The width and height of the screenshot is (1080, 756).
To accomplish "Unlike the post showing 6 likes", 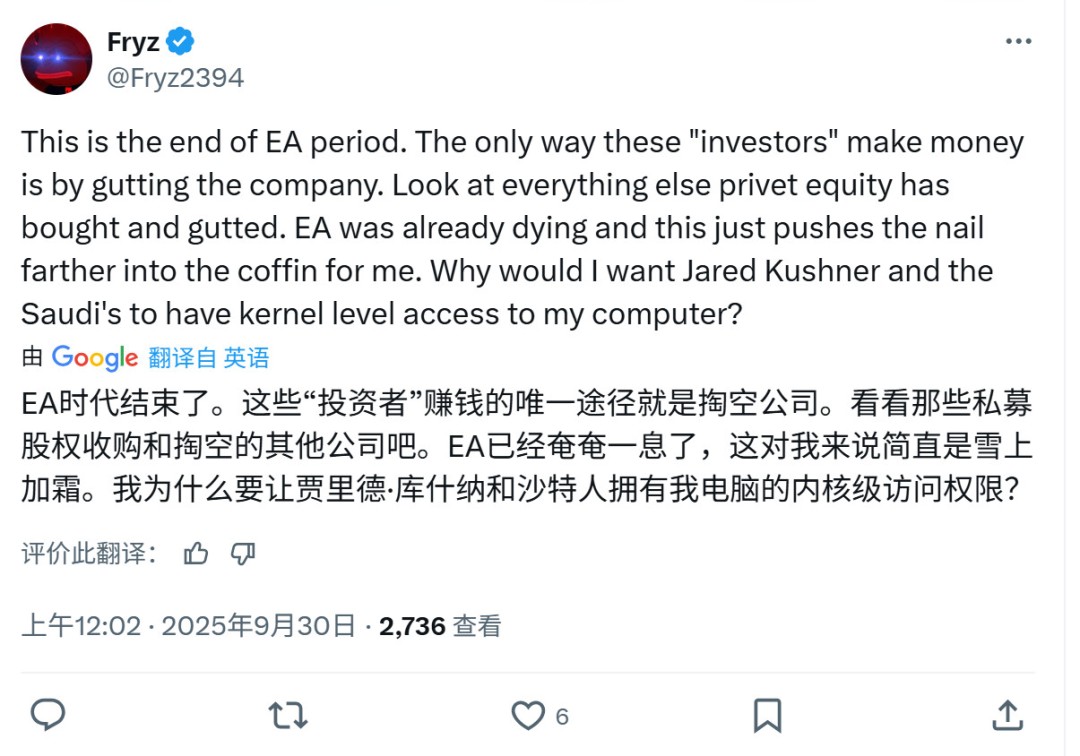I will tap(528, 716).
